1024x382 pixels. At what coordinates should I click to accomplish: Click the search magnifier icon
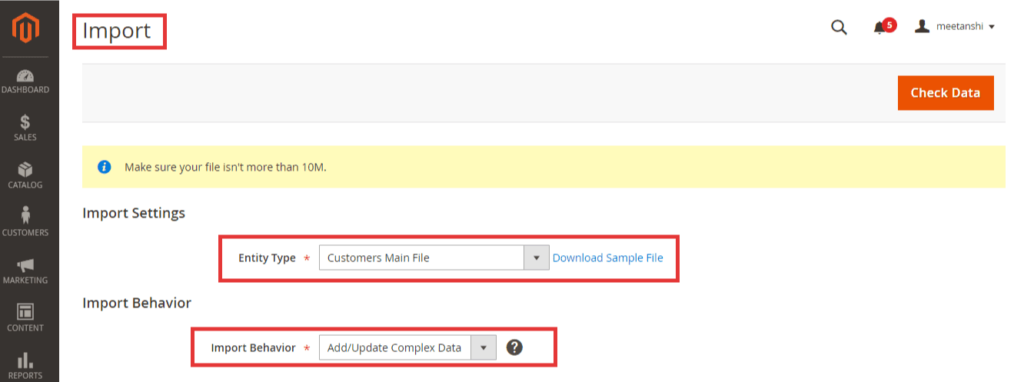(x=839, y=27)
